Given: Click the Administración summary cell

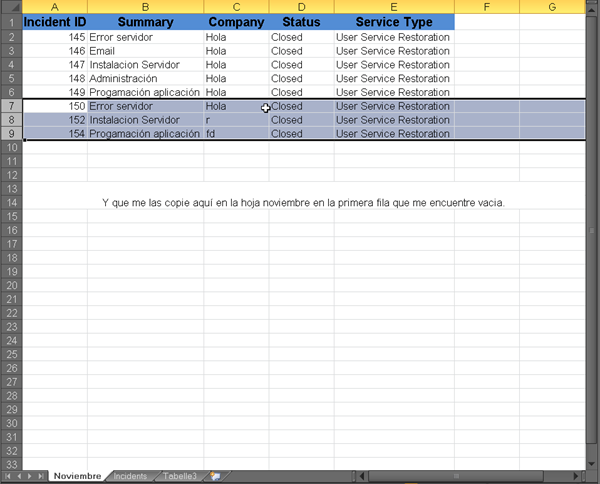Looking at the screenshot, I should [145, 78].
